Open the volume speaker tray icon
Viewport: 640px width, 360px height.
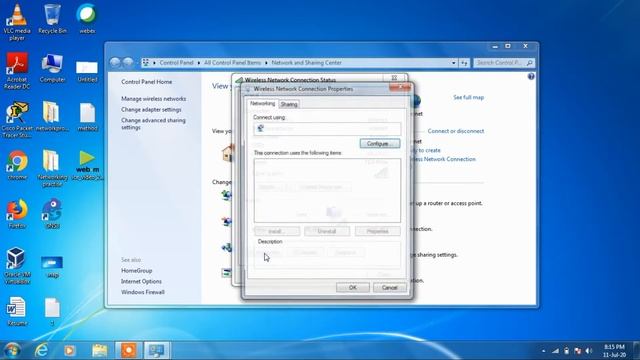tap(588, 351)
